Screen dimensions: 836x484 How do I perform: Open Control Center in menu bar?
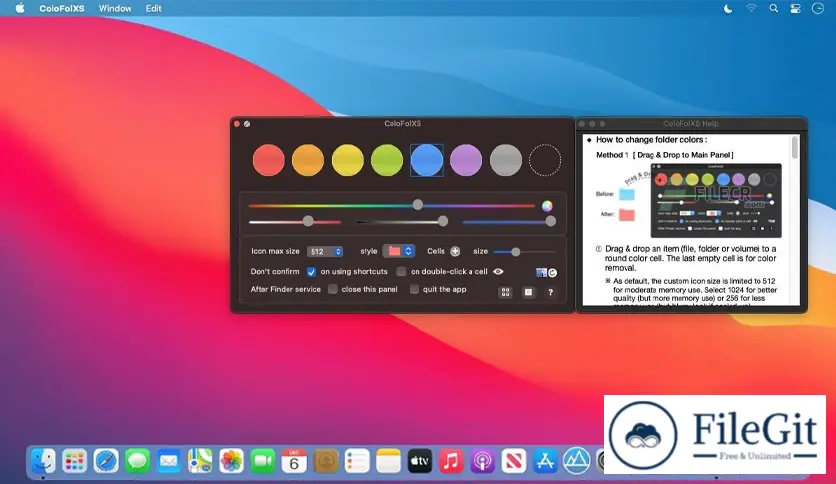tap(795, 9)
